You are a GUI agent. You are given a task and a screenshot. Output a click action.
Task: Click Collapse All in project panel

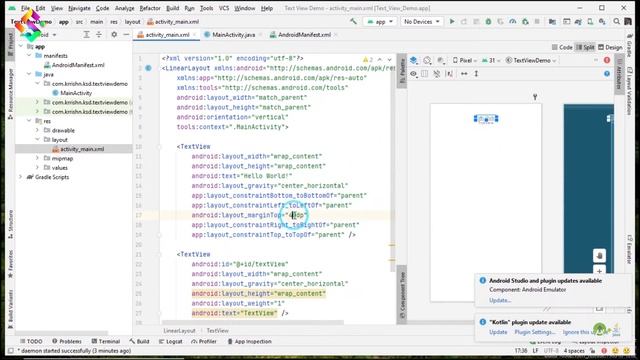point(99,35)
